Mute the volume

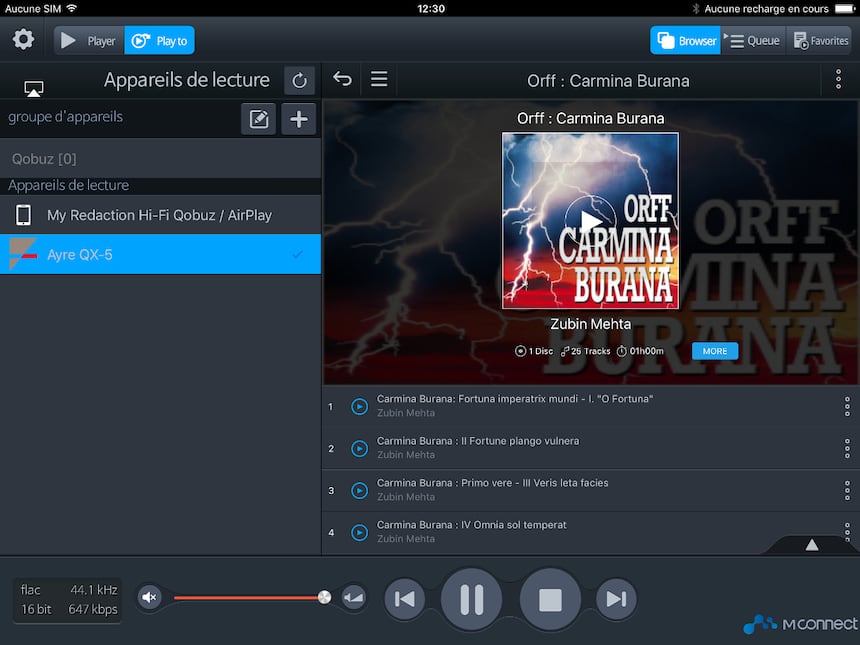(x=149, y=597)
